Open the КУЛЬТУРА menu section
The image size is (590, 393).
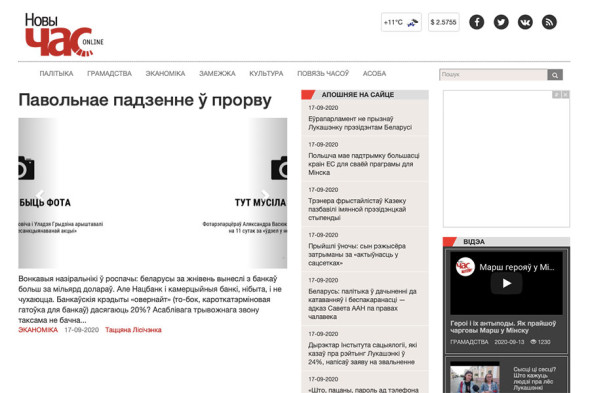(x=266, y=73)
